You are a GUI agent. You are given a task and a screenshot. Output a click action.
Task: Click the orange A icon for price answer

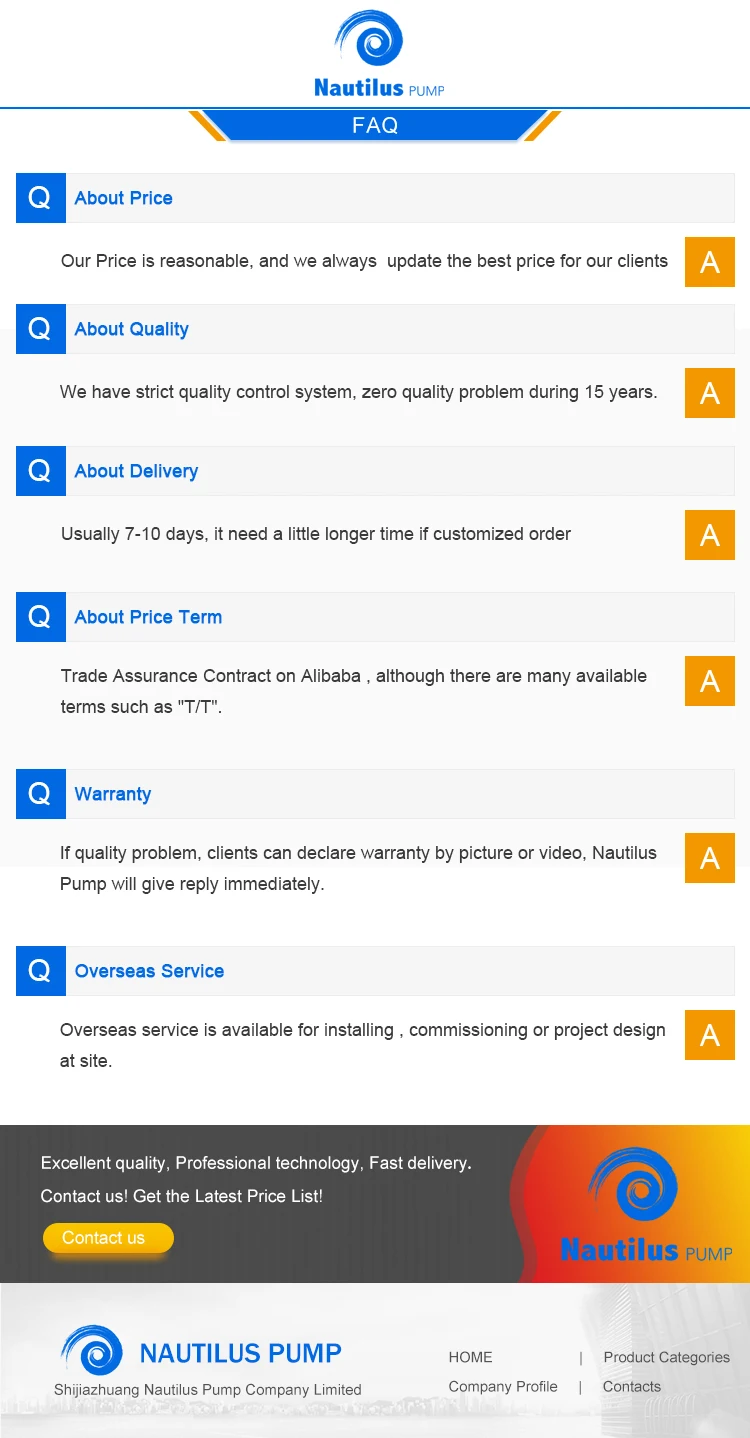pyautogui.click(x=710, y=262)
